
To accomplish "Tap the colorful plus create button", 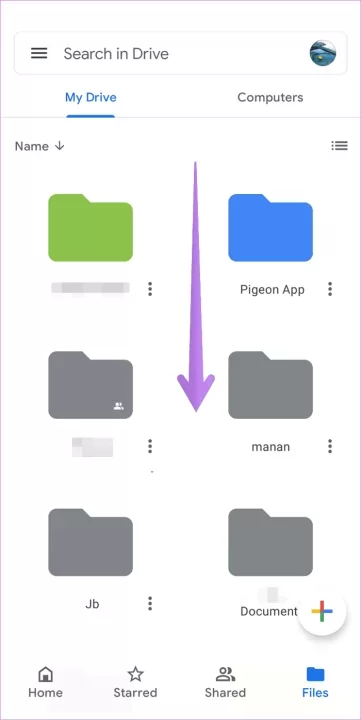I will [322, 611].
